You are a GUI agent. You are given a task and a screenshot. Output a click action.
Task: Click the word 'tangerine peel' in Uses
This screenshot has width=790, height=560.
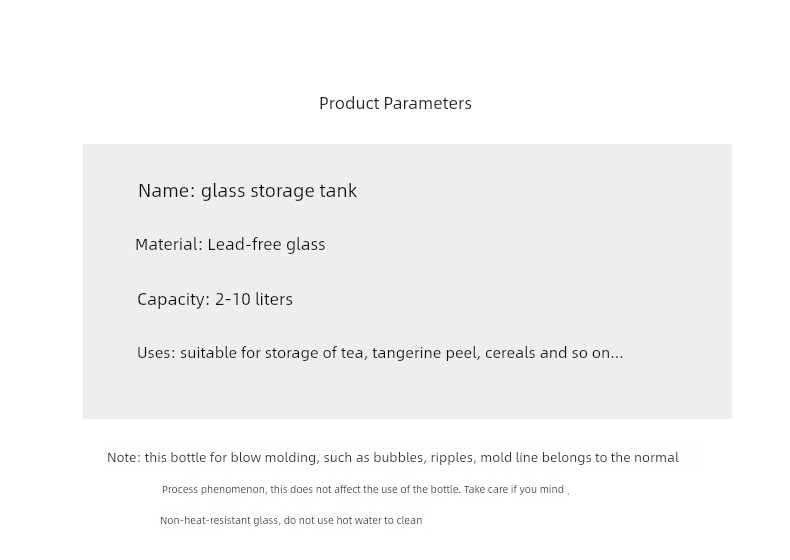coord(425,353)
